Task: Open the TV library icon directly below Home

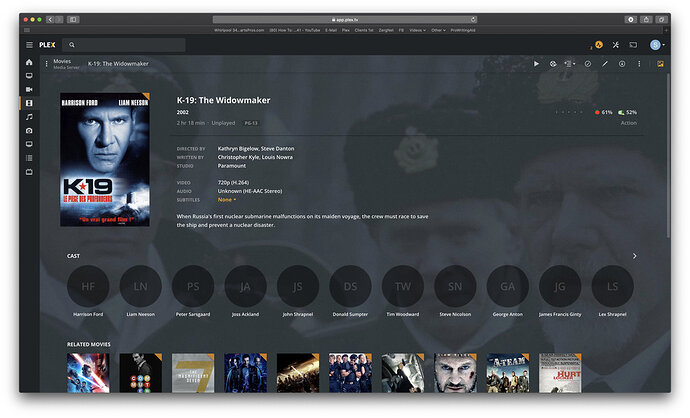Action: tap(29, 76)
